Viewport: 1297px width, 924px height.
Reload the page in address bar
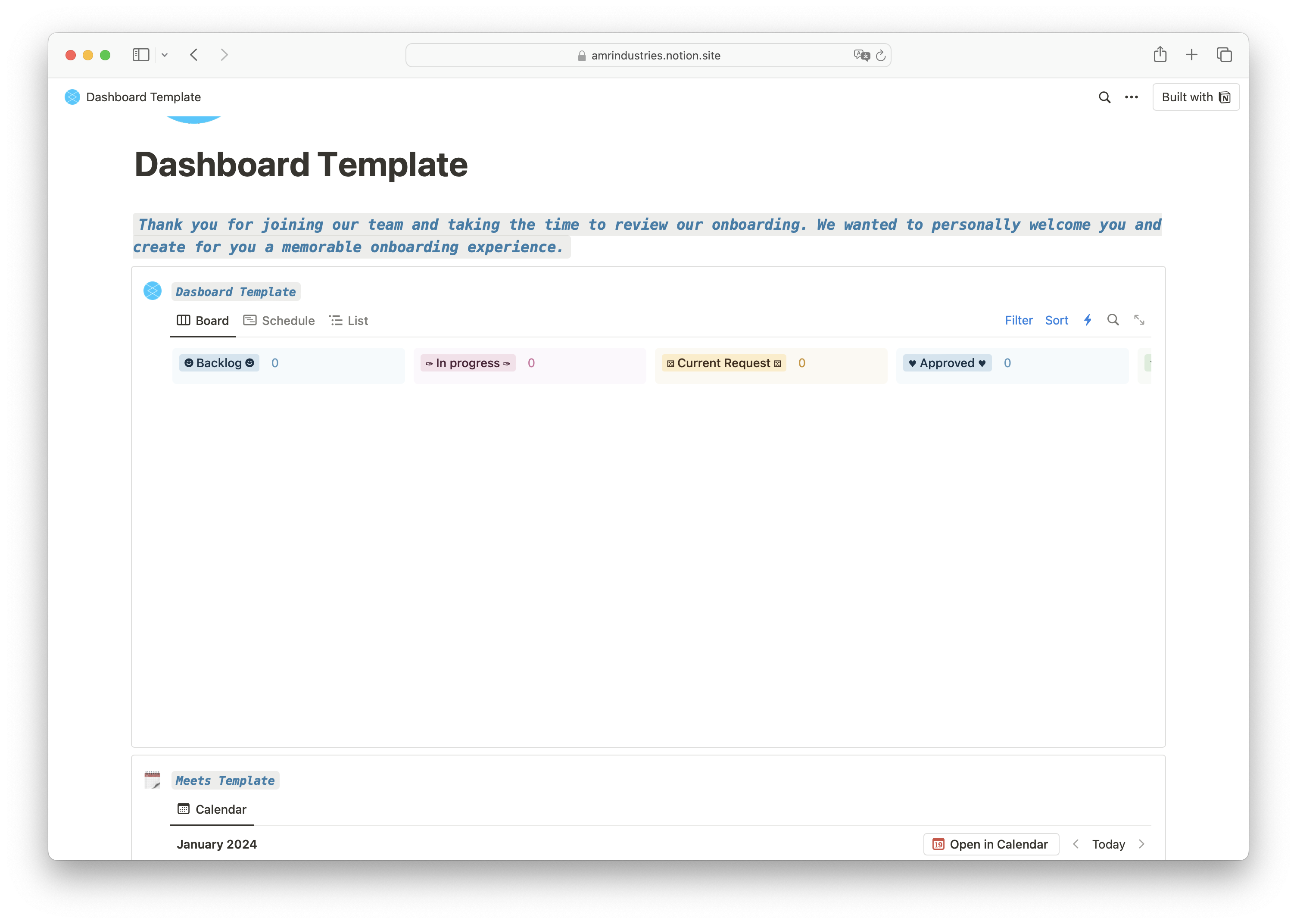[x=881, y=56]
